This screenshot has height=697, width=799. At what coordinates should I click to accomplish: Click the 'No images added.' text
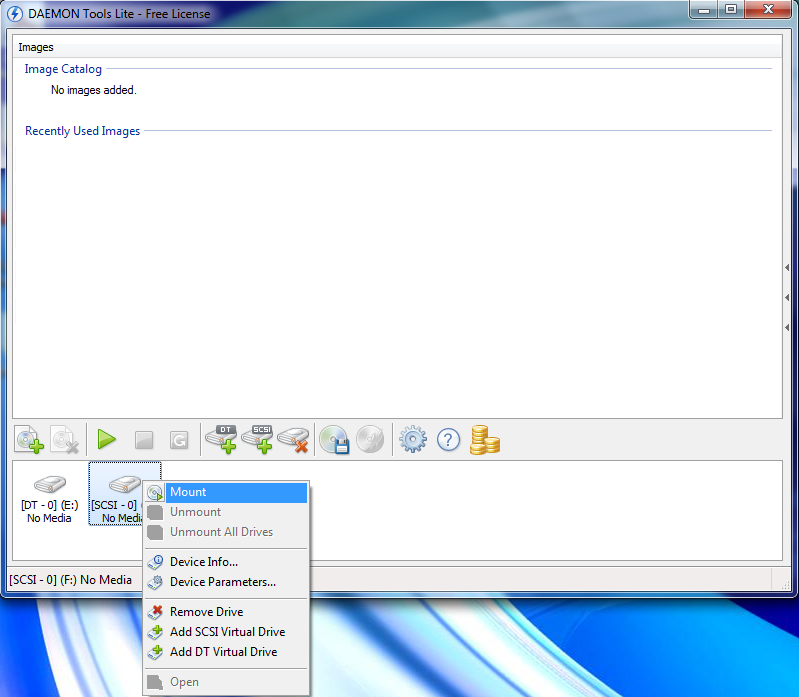(x=94, y=90)
